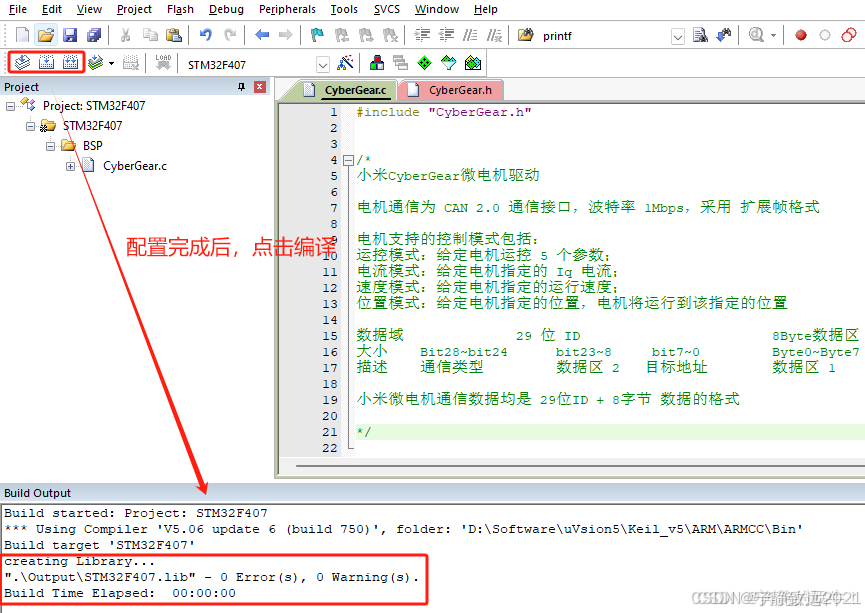Screen dimensions: 865x613
Task: Open the Project menu
Action: pos(134,9)
